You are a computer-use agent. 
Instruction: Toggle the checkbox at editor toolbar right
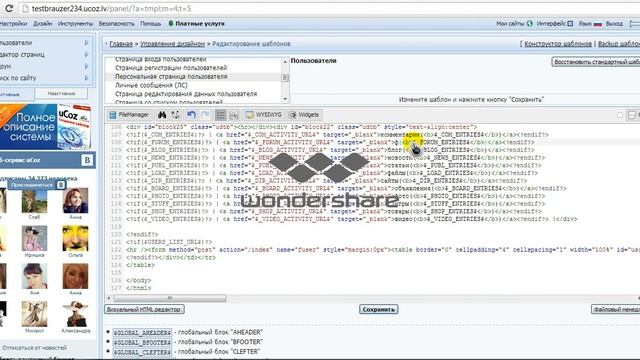[620, 115]
